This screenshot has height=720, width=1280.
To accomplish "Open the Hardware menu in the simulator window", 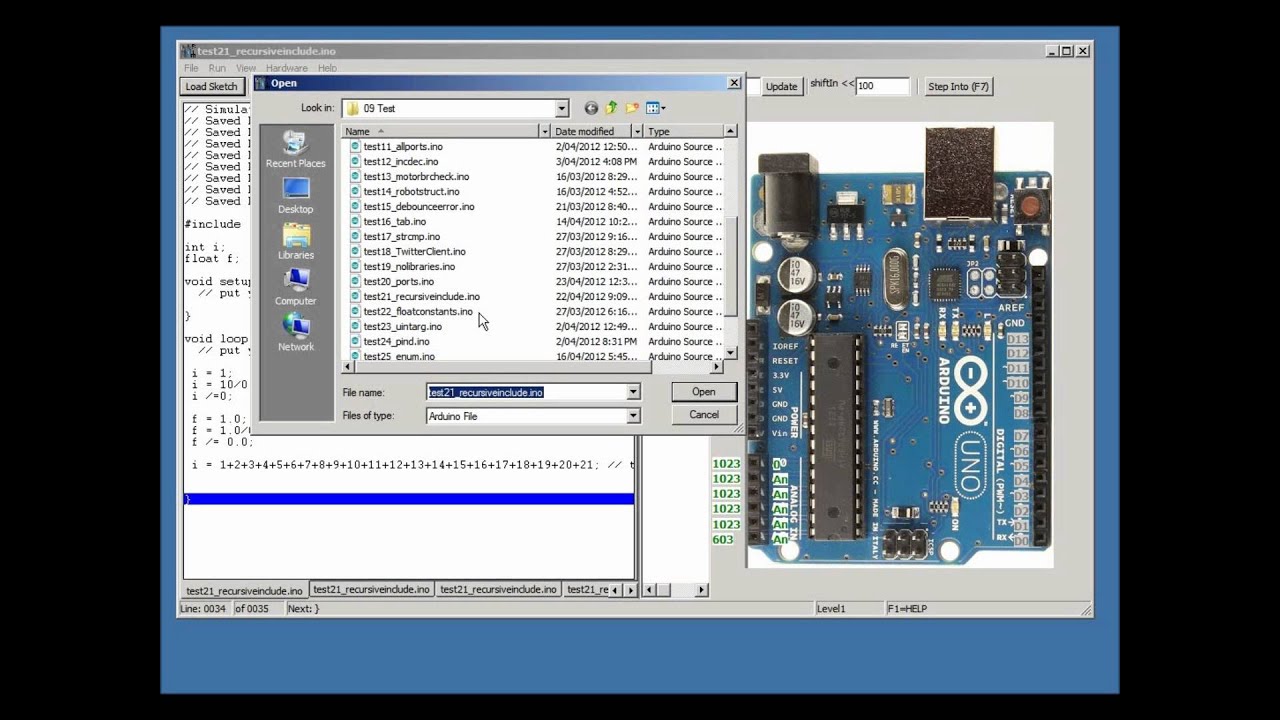I will 287,68.
